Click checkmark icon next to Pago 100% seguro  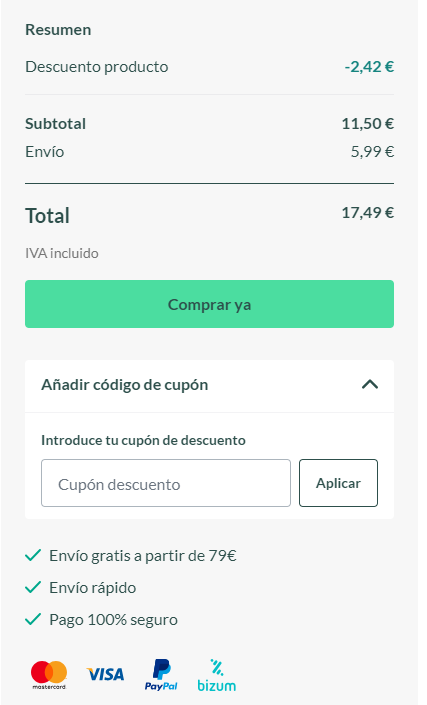[x=33, y=619]
